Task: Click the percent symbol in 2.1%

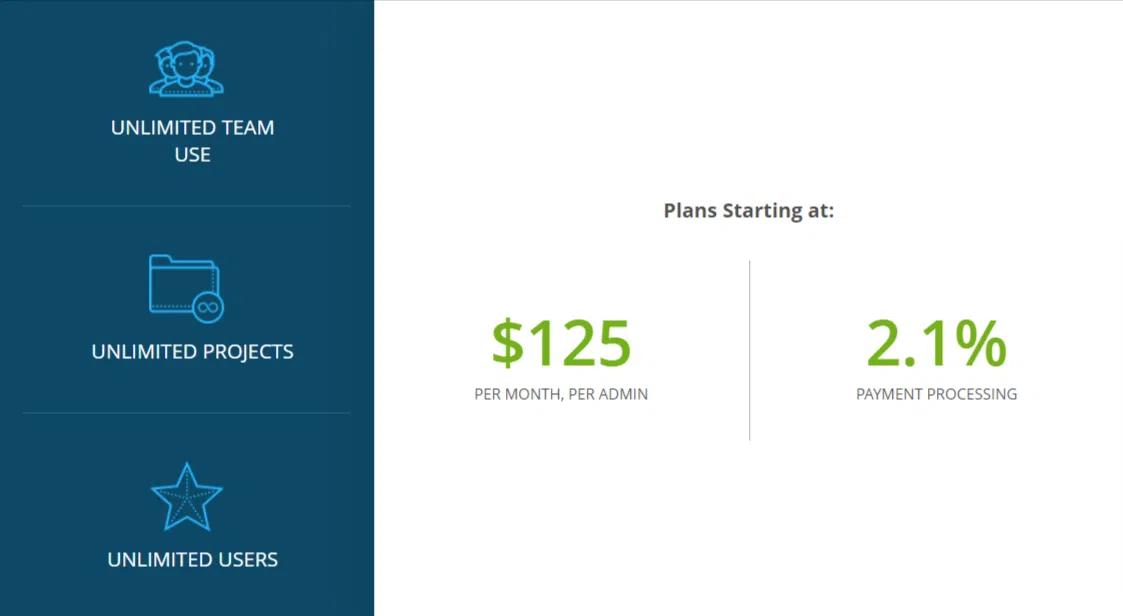Action: coord(981,343)
